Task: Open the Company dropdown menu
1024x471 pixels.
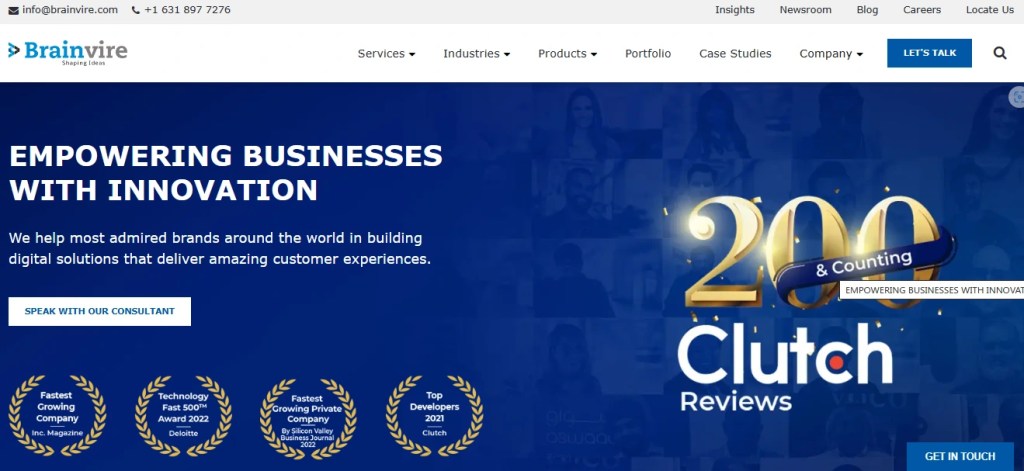Action: pyautogui.click(x=831, y=54)
